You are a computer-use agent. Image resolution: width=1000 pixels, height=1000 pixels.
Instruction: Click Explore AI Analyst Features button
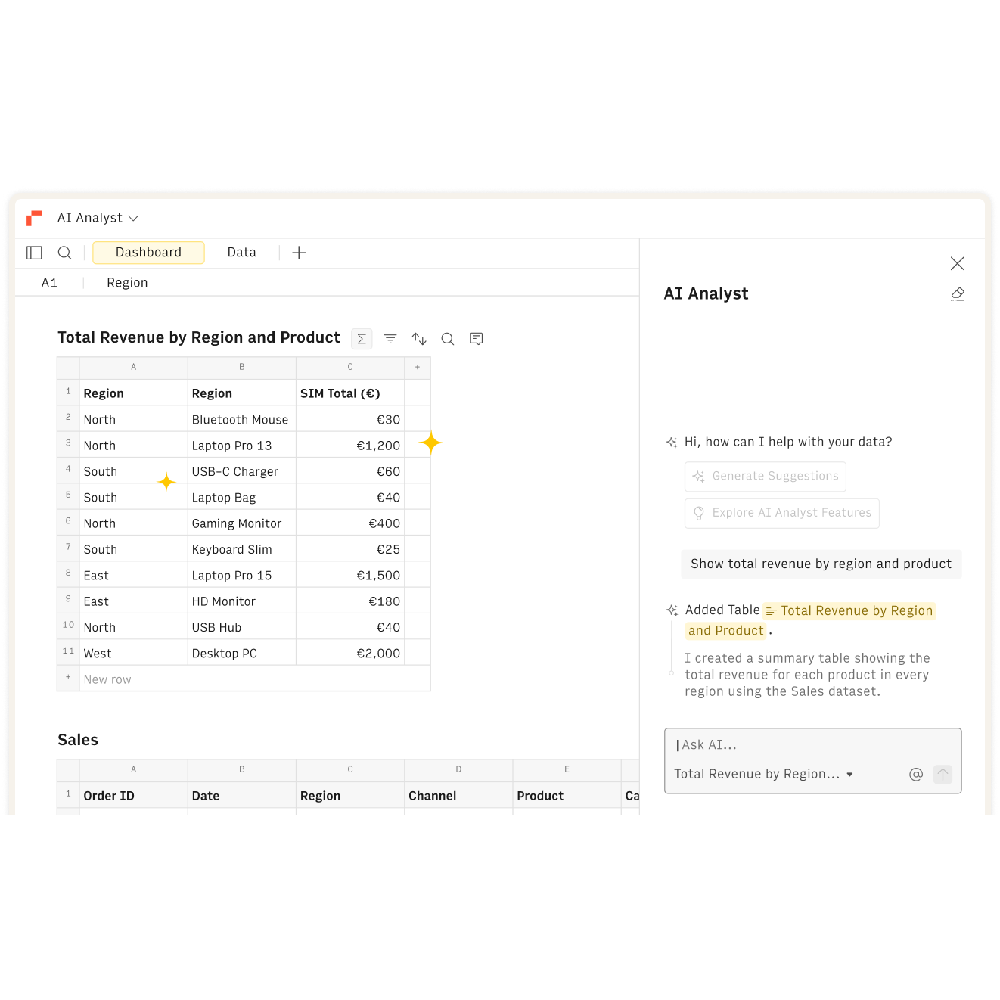point(782,513)
